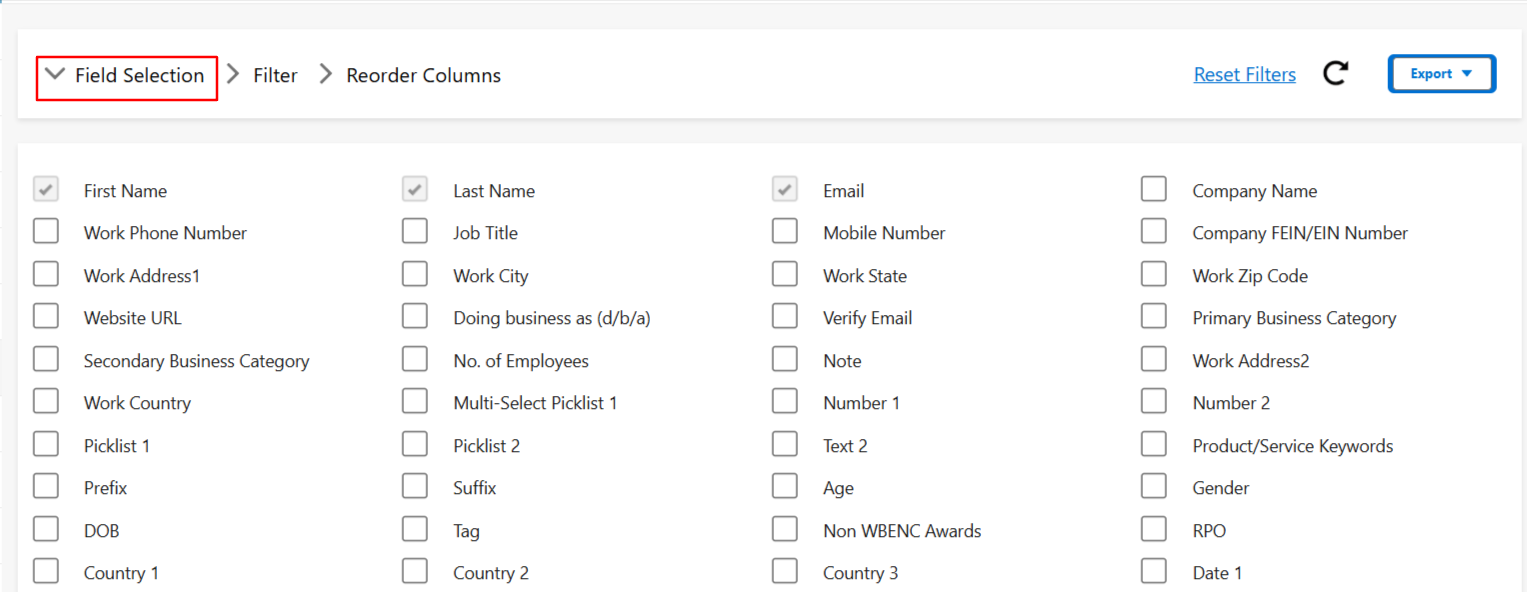The width and height of the screenshot is (1527, 592).
Task: Enable the Company Name checkbox
Action: click(1154, 189)
